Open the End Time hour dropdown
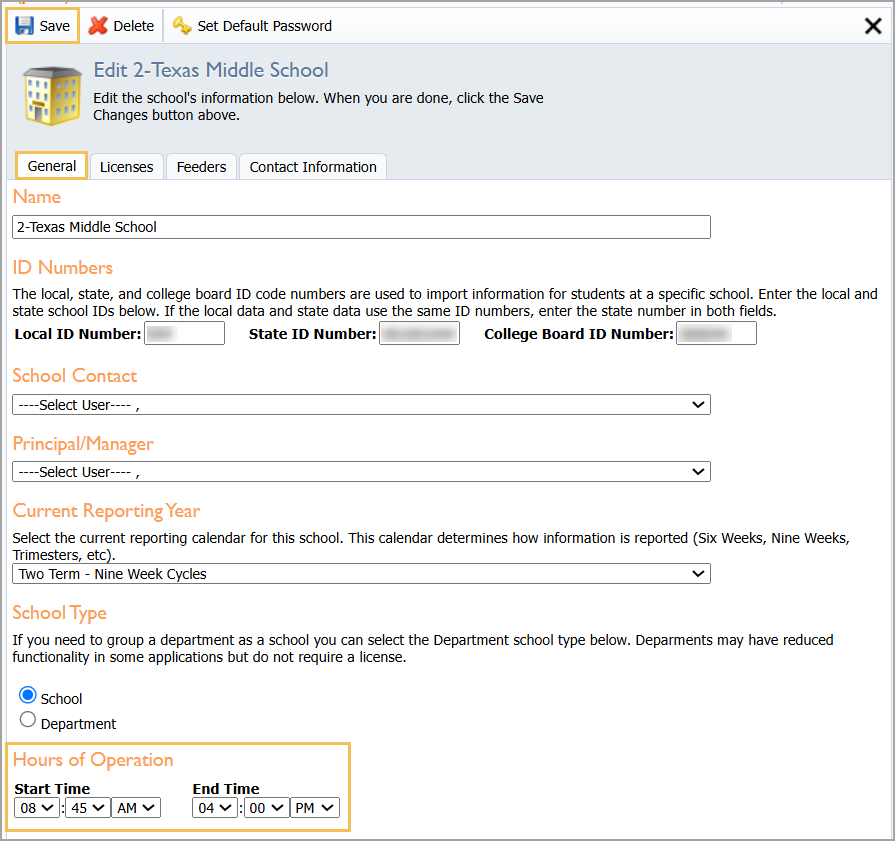This screenshot has height=841, width=895. tap(215, 808)
